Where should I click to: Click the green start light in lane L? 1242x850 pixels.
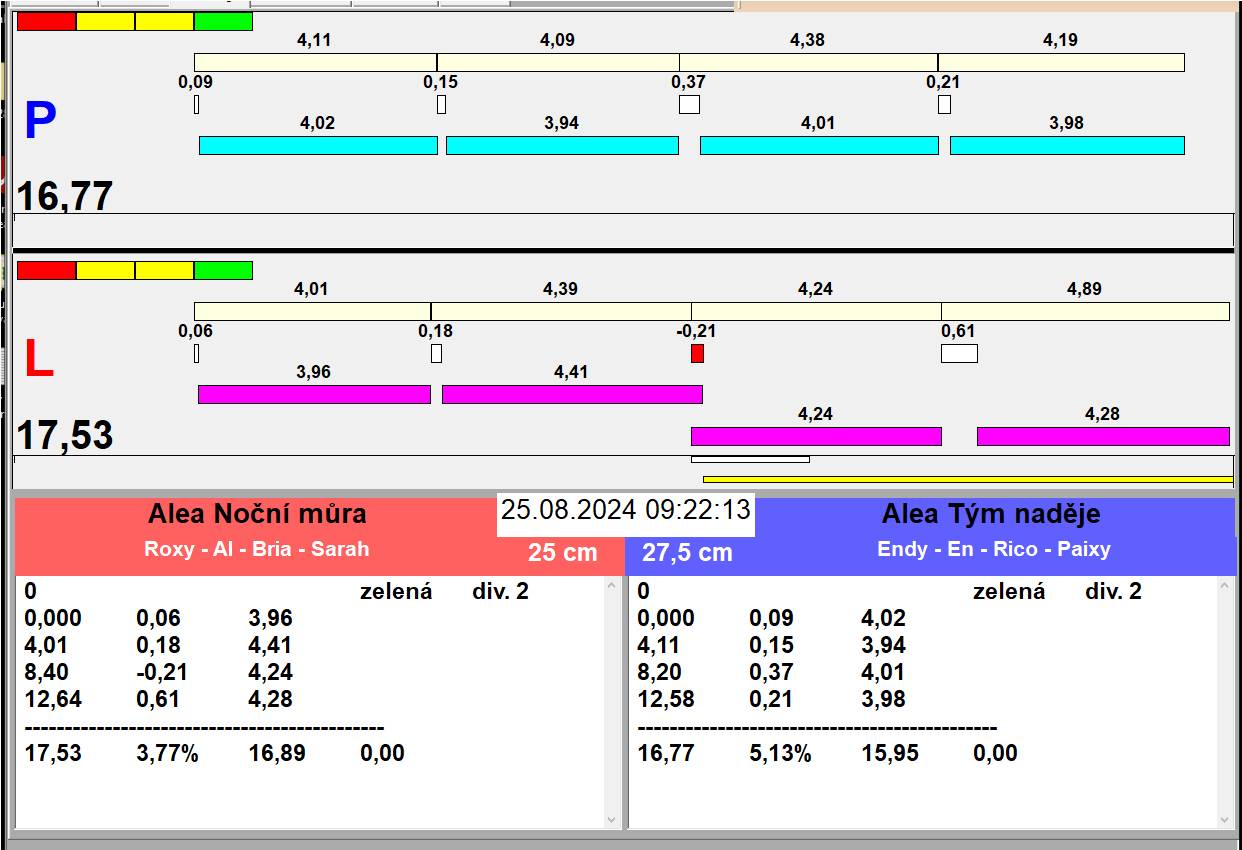click(x=223, y=270)
